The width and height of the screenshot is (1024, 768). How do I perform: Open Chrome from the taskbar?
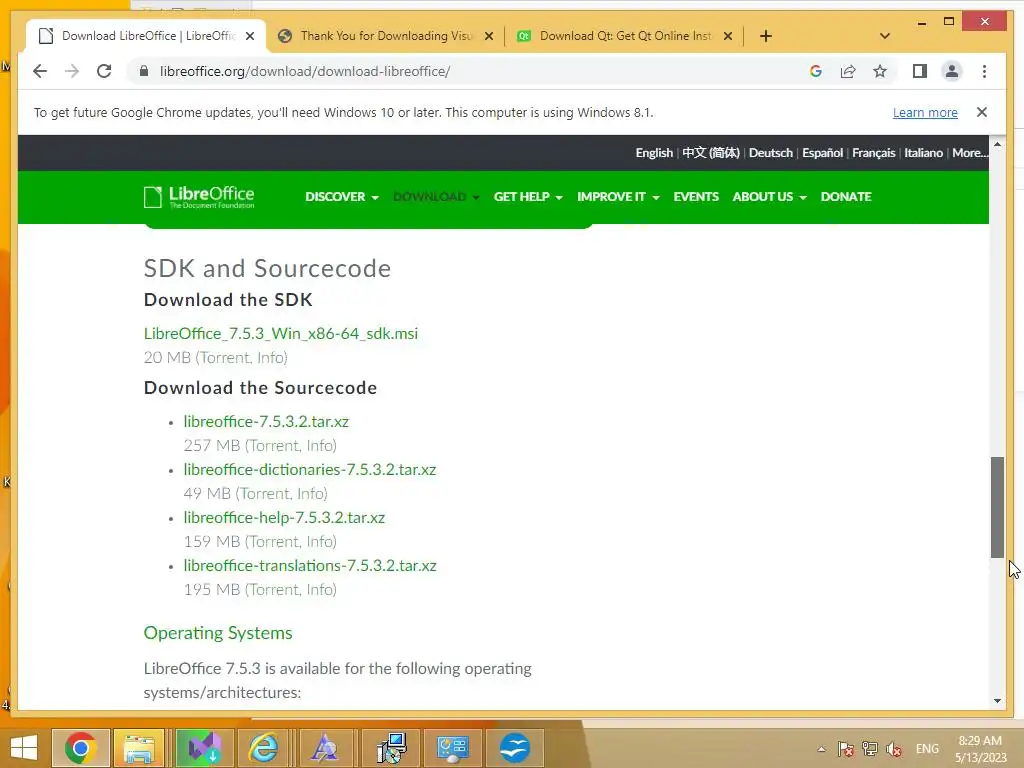(80, 748)
